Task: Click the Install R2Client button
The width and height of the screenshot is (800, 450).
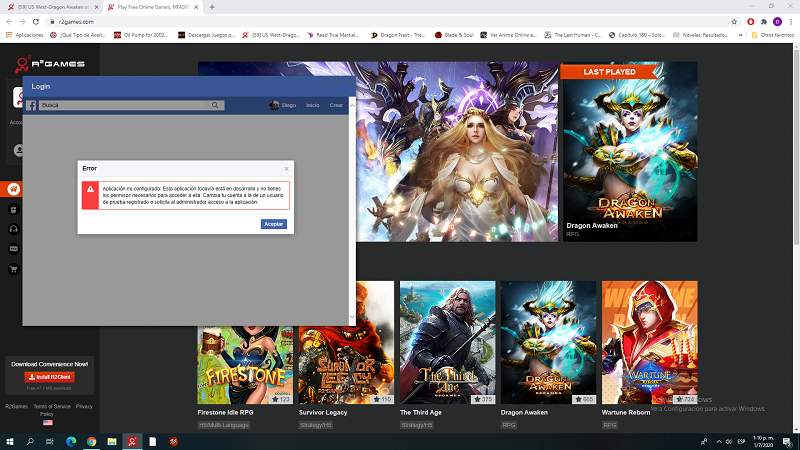Action: (x=50, y=376)
